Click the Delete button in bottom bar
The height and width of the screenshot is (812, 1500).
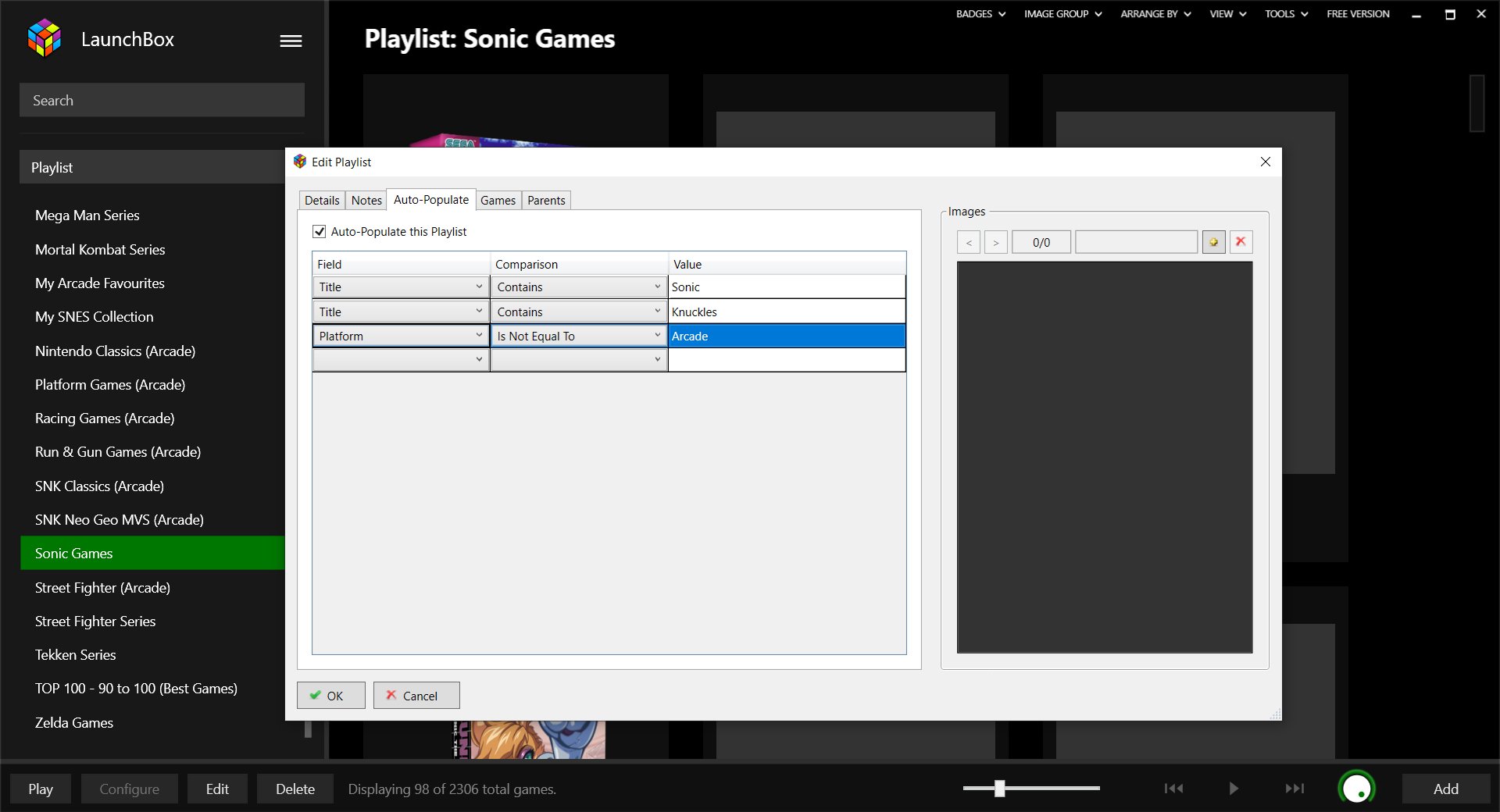(295, 789)
